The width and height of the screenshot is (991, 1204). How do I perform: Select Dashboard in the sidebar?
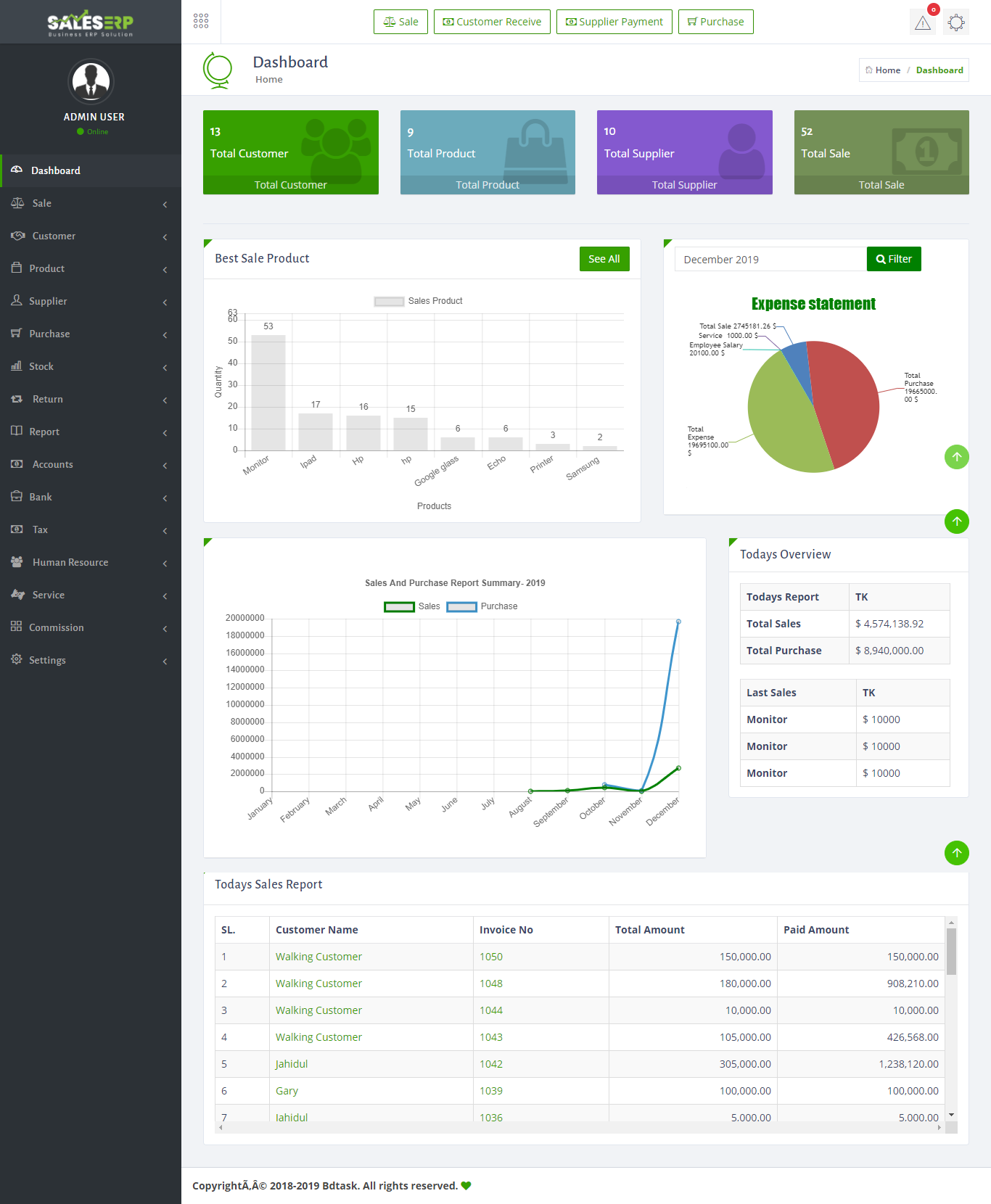(91, 170)
